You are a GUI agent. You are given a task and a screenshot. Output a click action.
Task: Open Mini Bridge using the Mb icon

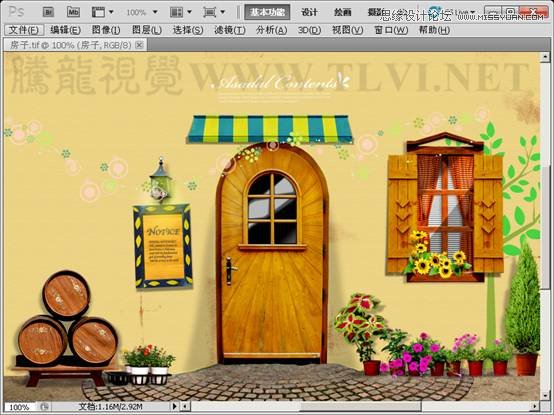73,12
